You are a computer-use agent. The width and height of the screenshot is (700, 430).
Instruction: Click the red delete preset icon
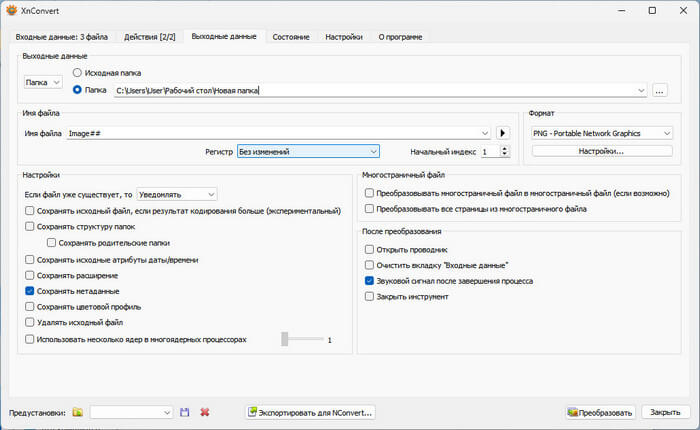pyautogui.click(x=205, y=412)
